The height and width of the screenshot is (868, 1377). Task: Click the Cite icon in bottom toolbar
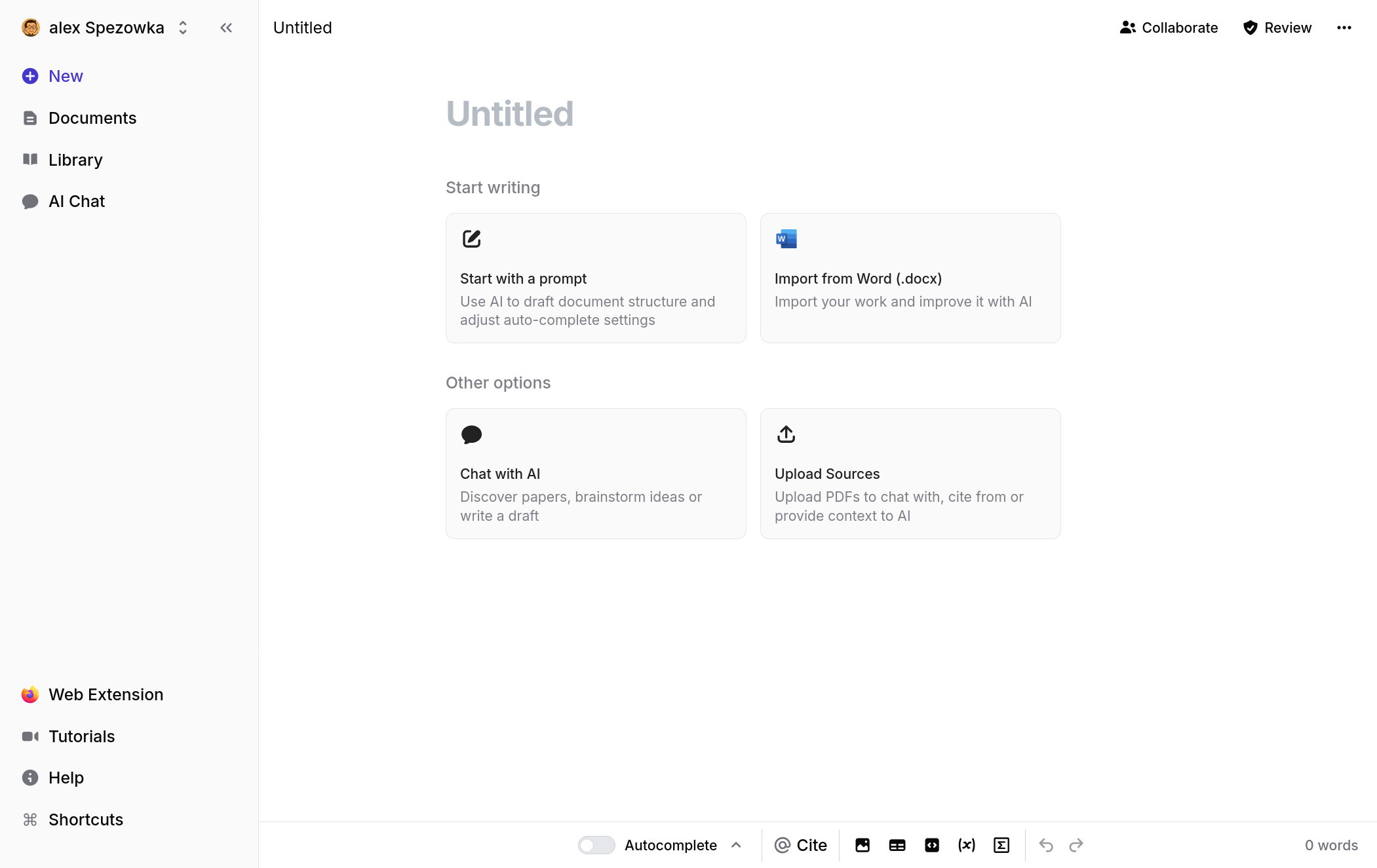[800, 845]
